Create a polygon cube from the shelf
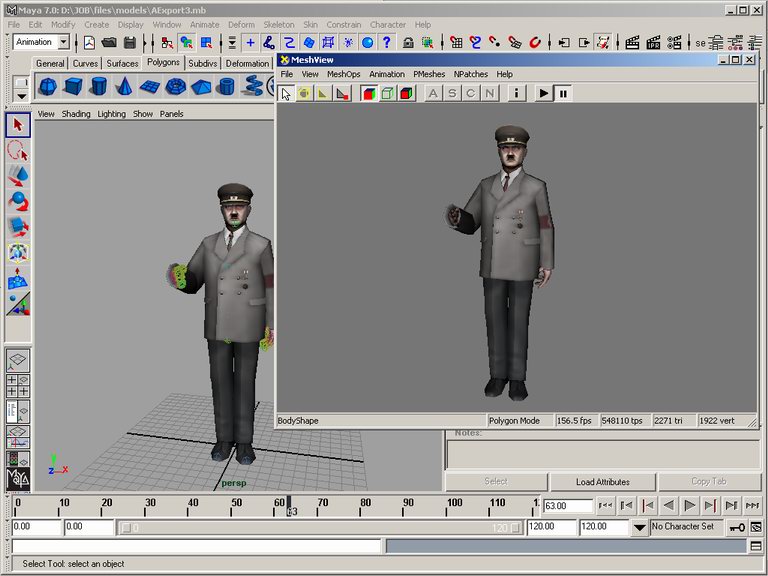This screenshot has height=576, width=768. point(73,87)
